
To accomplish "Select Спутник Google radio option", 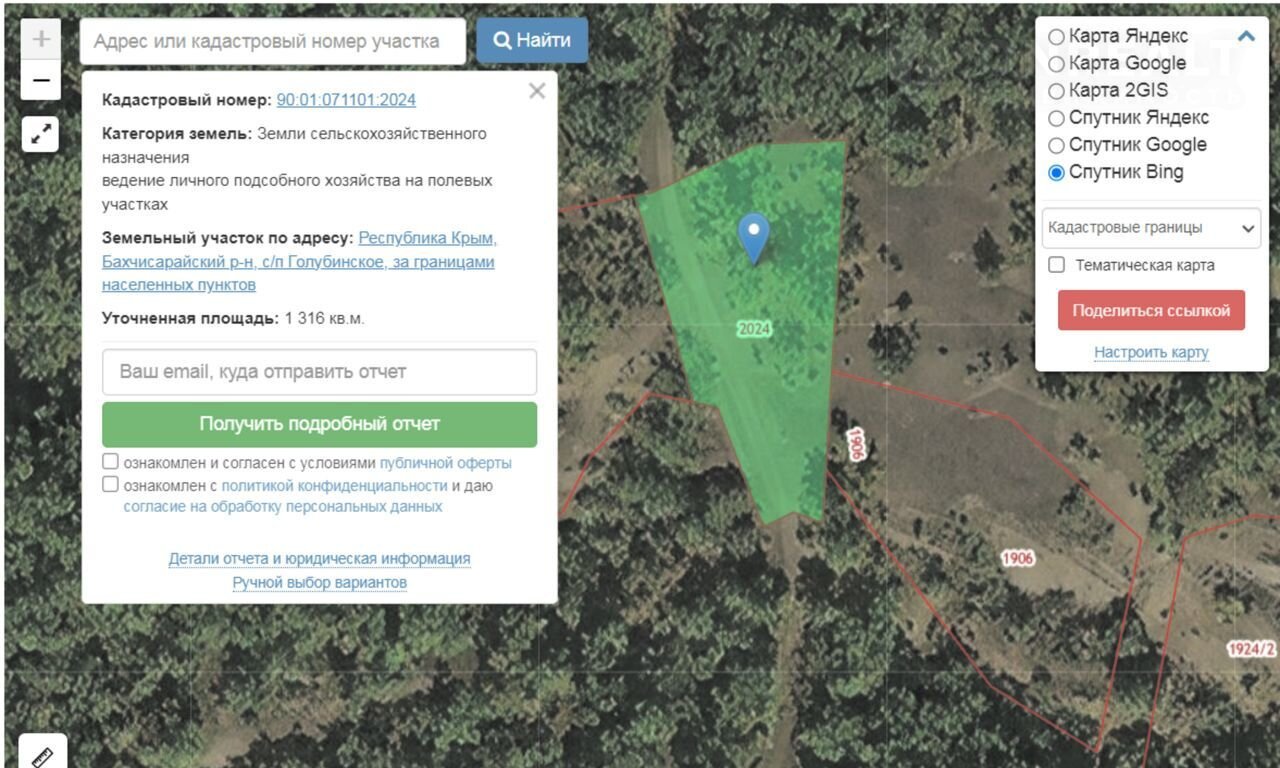I will tap(1057, 146).
